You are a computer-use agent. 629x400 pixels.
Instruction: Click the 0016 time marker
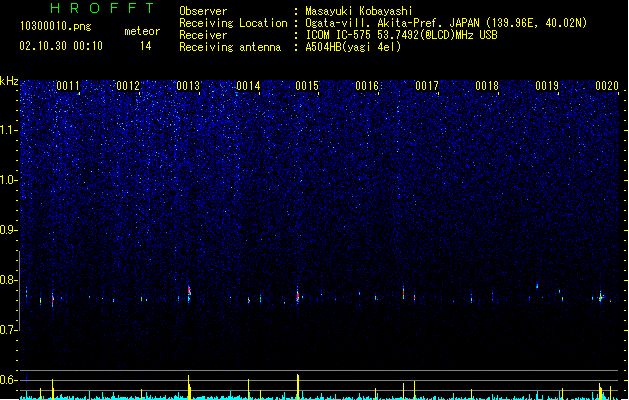coord(367,86)
